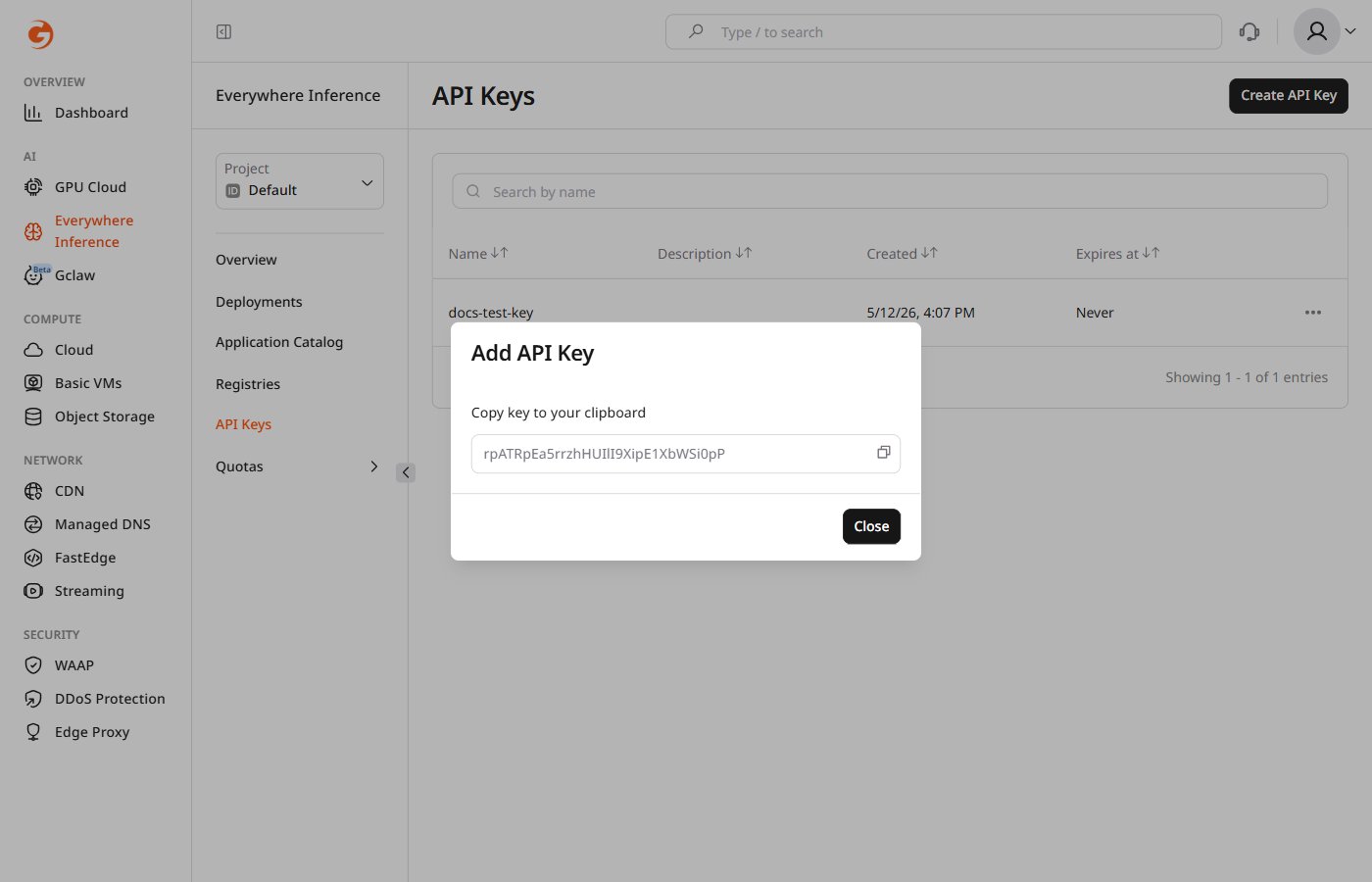Go to Overview tab
This screenshot has width=1372, height=882.
pos(246,260)
